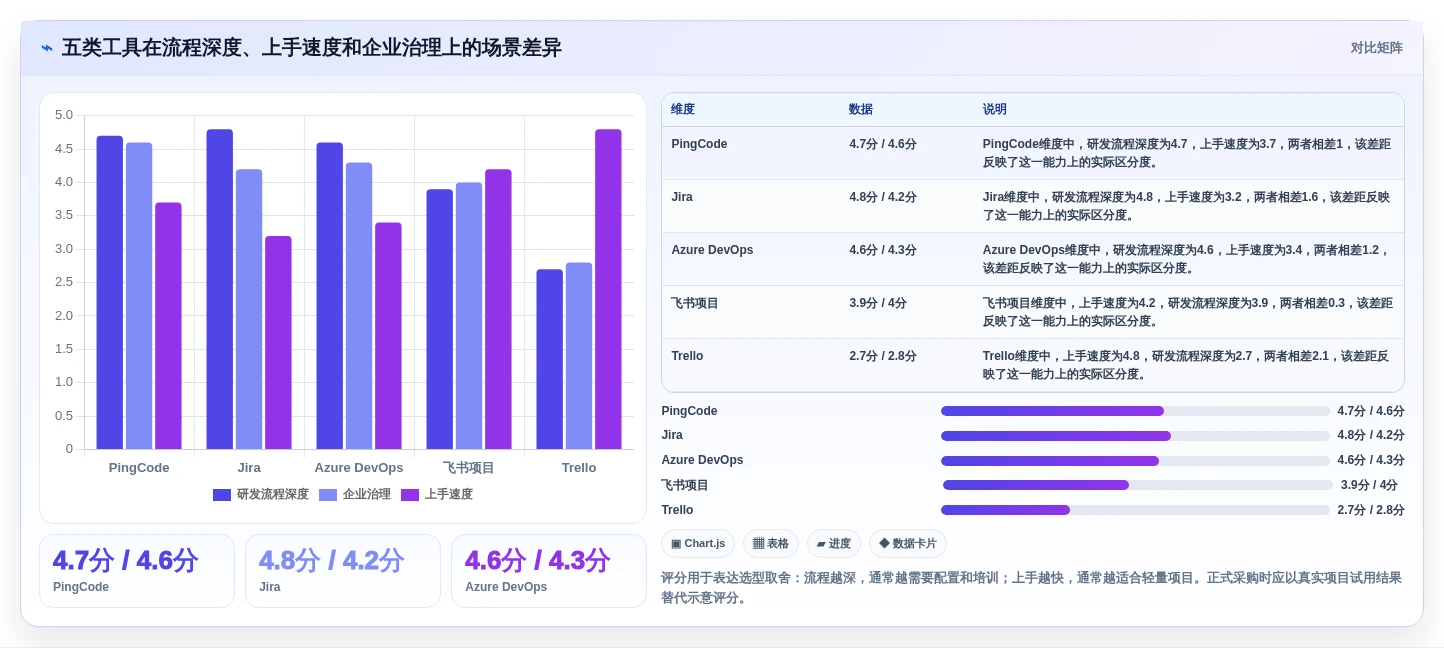Open the Azure DevOps data card
Image resolution: width=1444 pixels, height=648 pixels.
point(549,571)
